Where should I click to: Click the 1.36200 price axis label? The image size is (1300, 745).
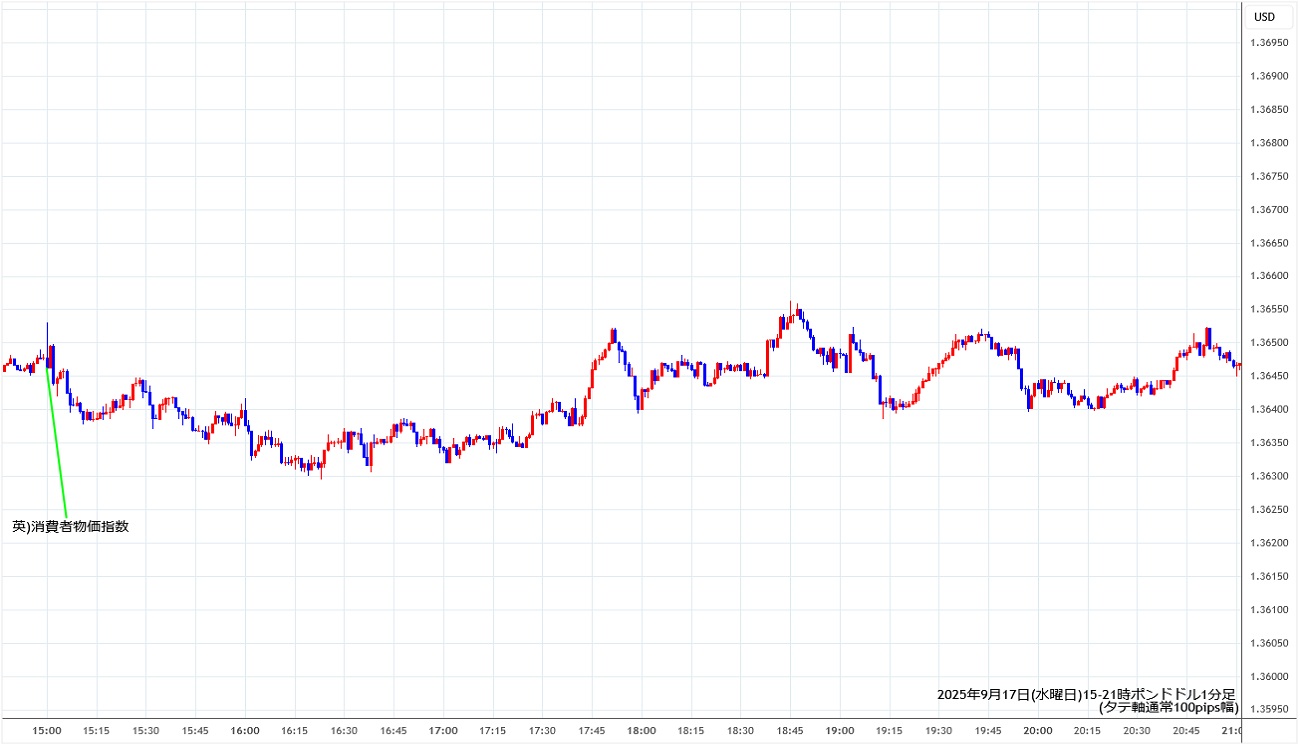pos(1268,543)
